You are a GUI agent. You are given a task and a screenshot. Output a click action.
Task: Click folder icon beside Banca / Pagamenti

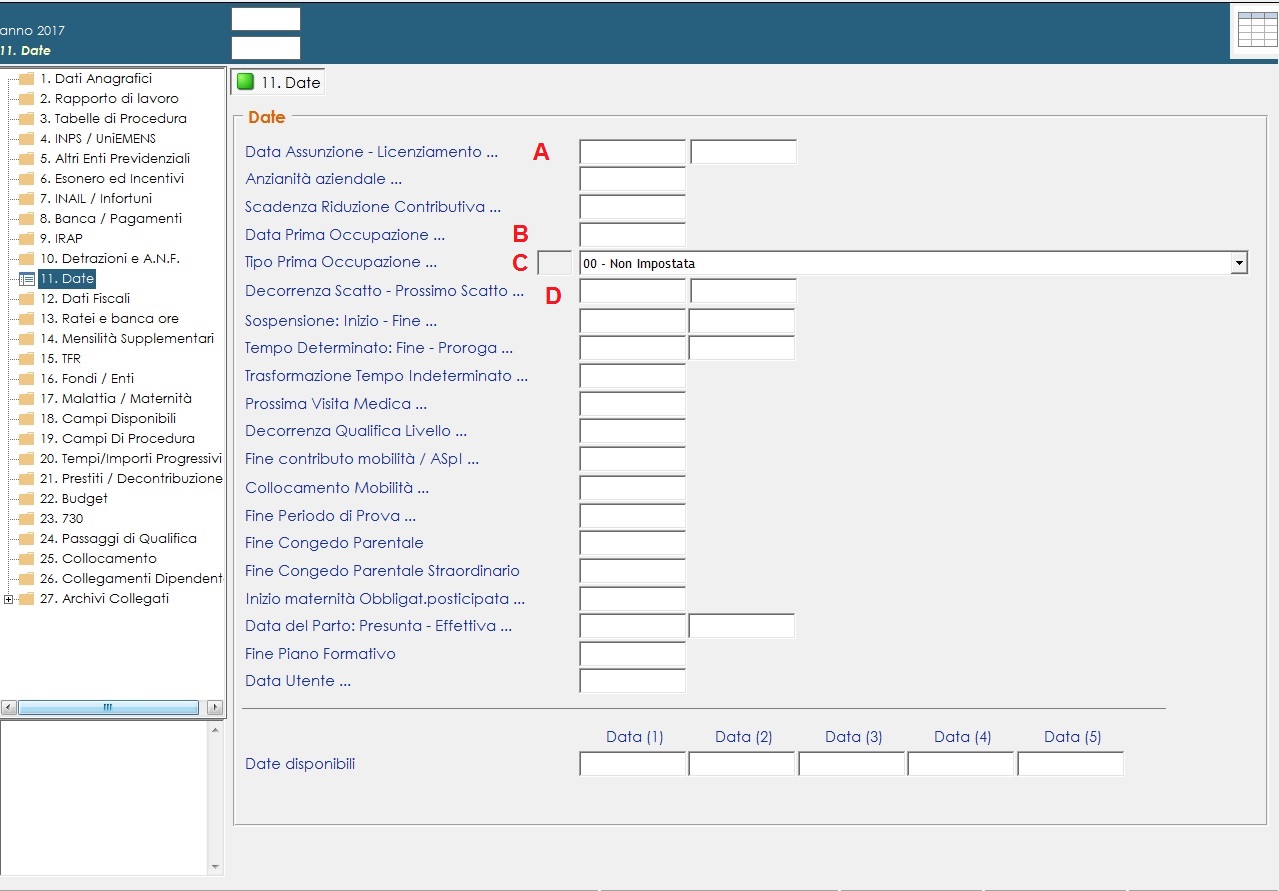coord(26,219)
